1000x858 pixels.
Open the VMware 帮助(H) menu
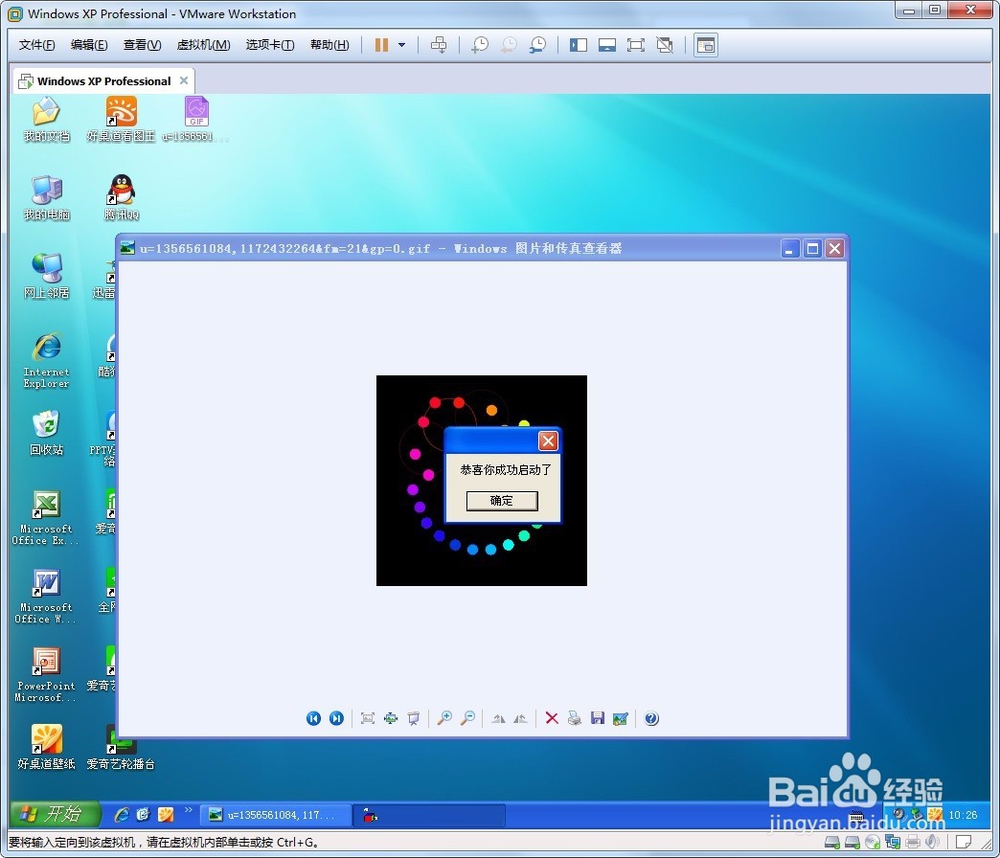click(x=330, y=45)
